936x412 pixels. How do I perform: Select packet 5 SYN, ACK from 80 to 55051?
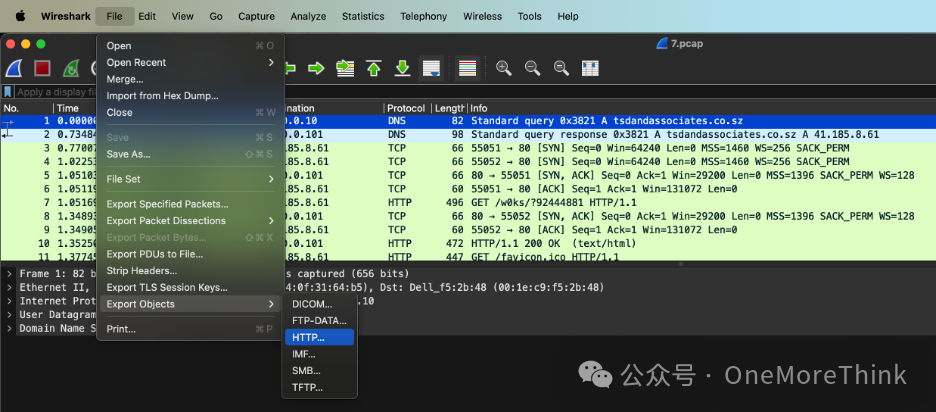pyautogui.click(x=468, y=175)
